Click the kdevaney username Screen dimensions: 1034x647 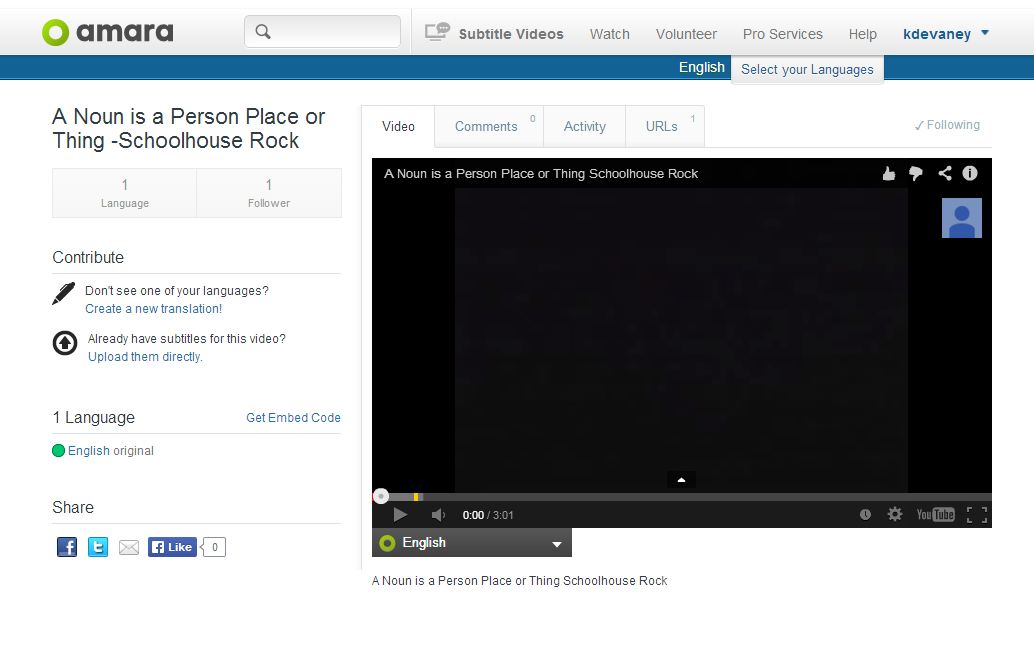point(936,34)
